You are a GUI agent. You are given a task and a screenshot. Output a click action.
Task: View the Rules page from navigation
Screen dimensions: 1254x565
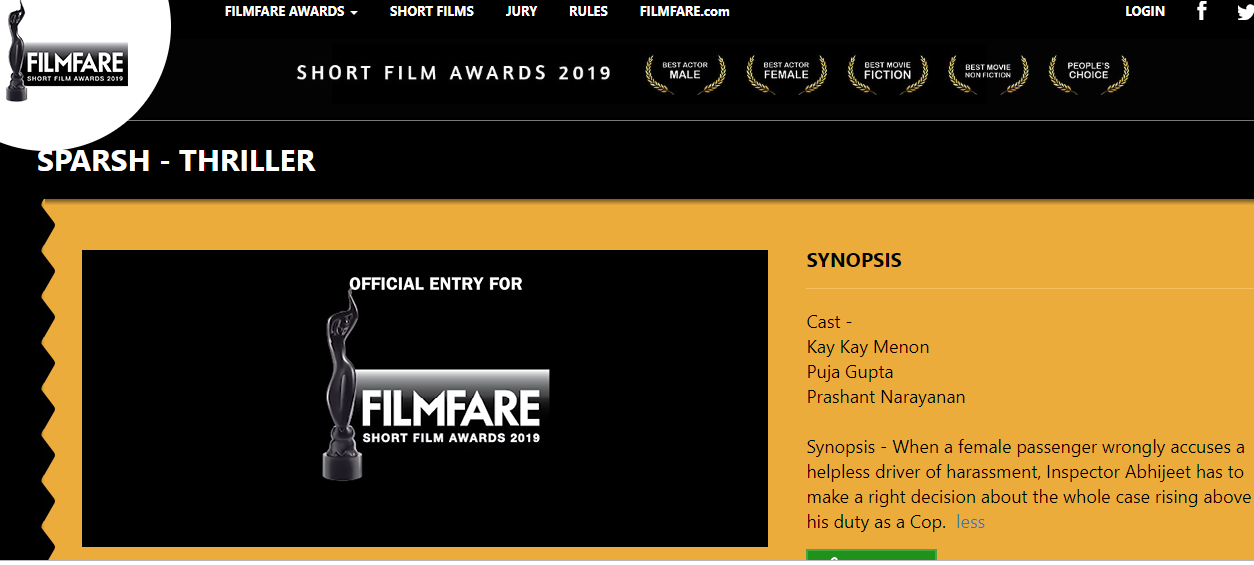tap(588, 12)
